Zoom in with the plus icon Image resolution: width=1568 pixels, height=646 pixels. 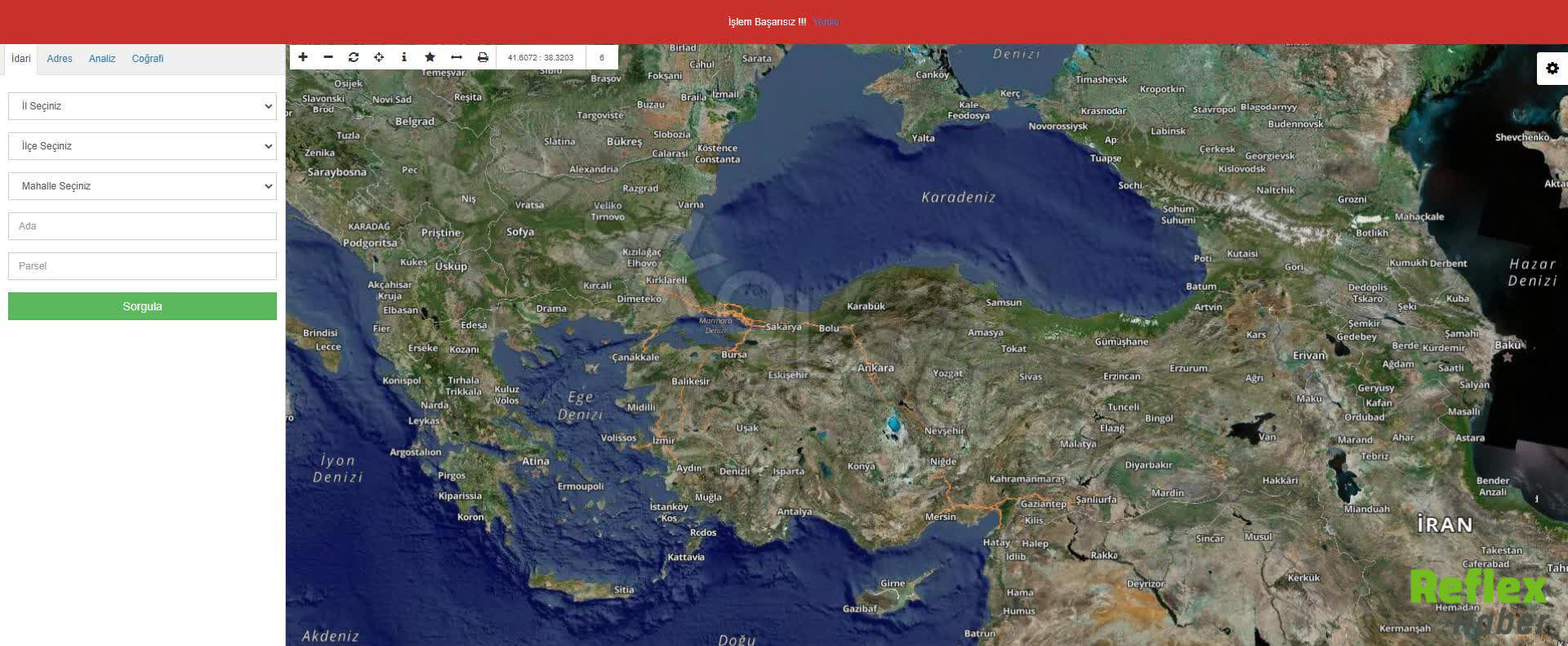tap(303, 57)
